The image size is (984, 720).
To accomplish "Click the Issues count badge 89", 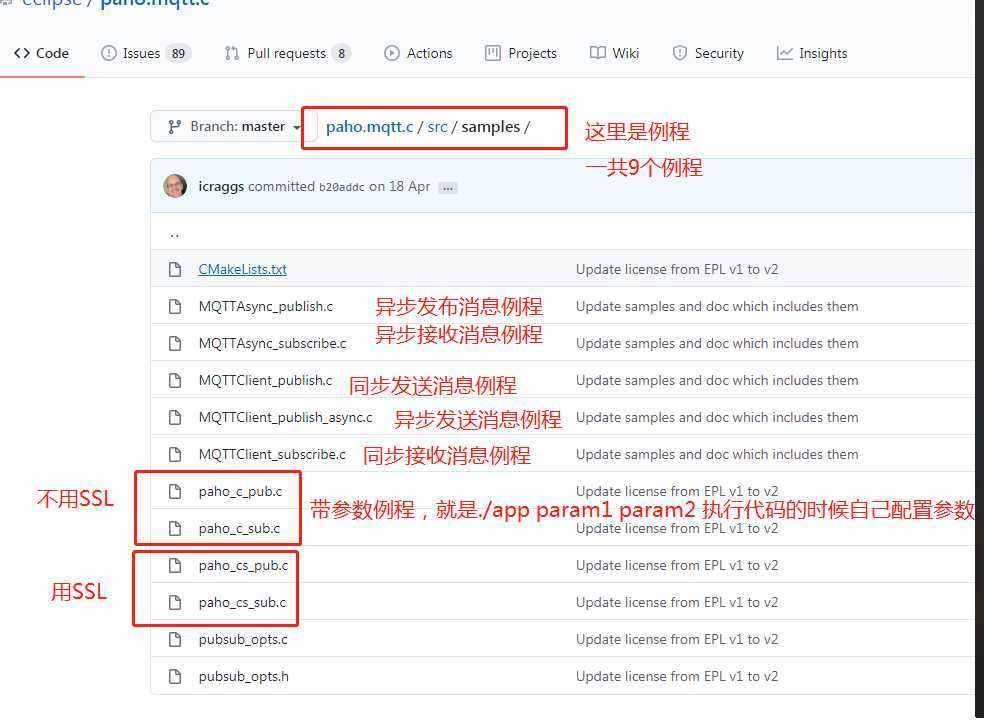I will click(178, 53).
